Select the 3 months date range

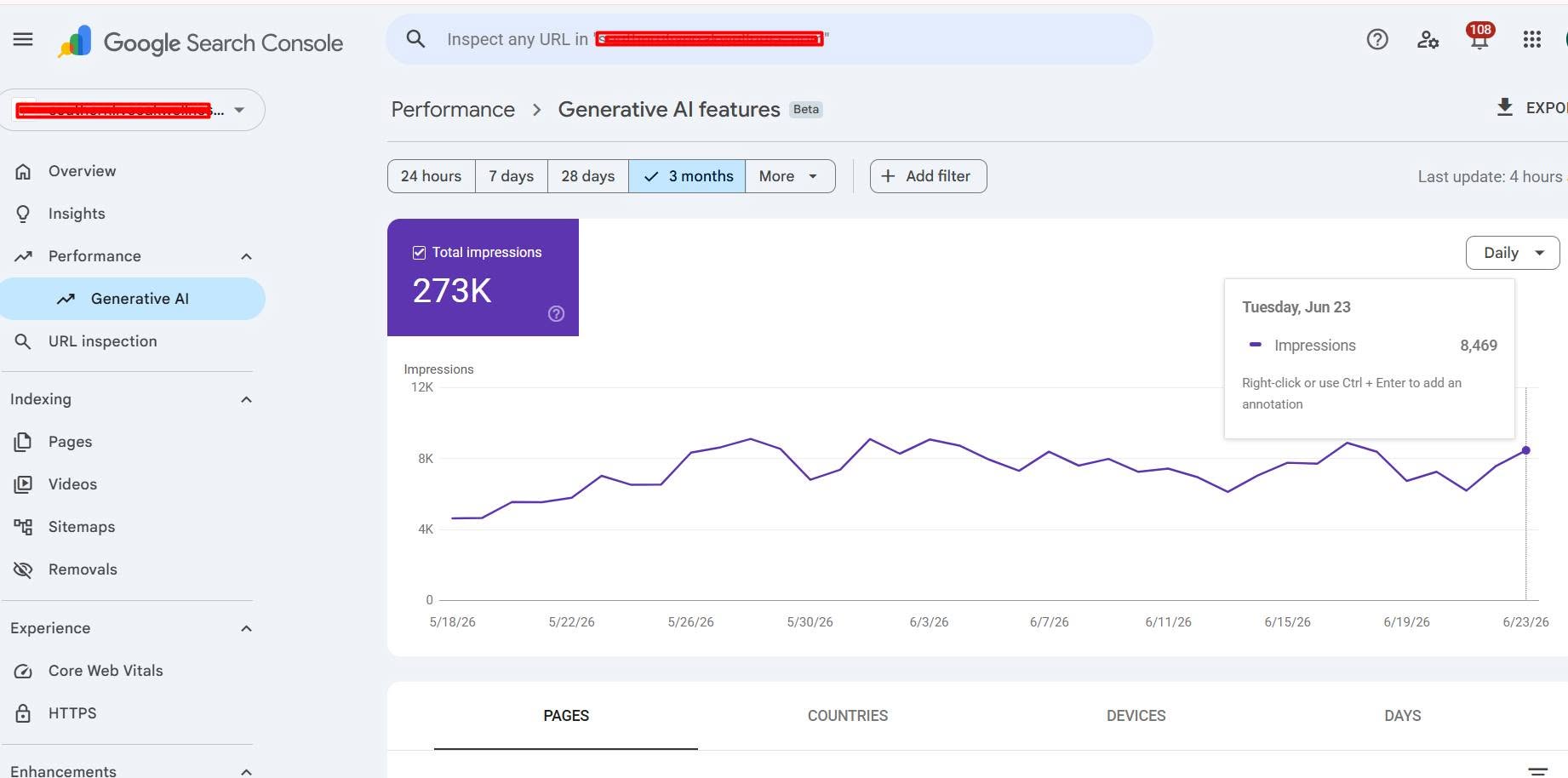687,176
